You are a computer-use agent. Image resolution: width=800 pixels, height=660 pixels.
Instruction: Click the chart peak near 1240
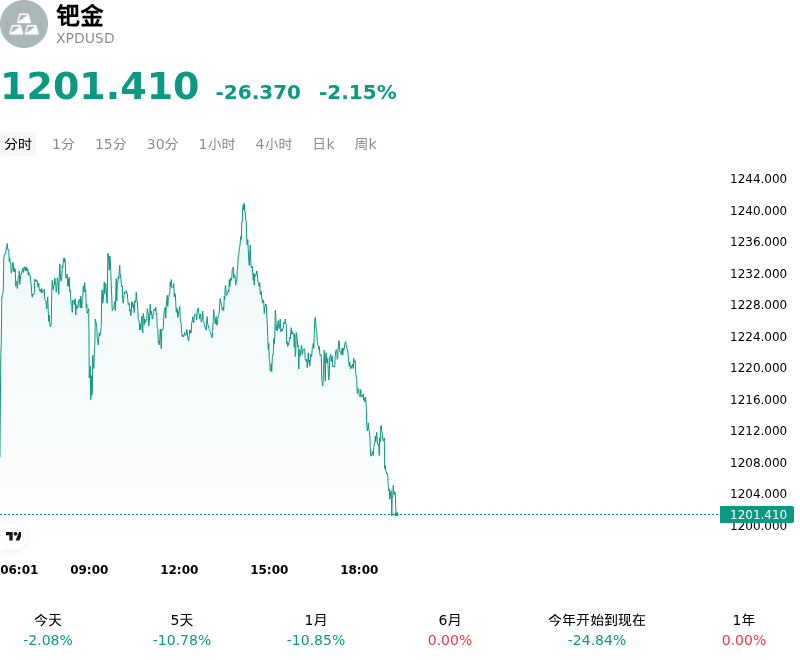(244, 205)
